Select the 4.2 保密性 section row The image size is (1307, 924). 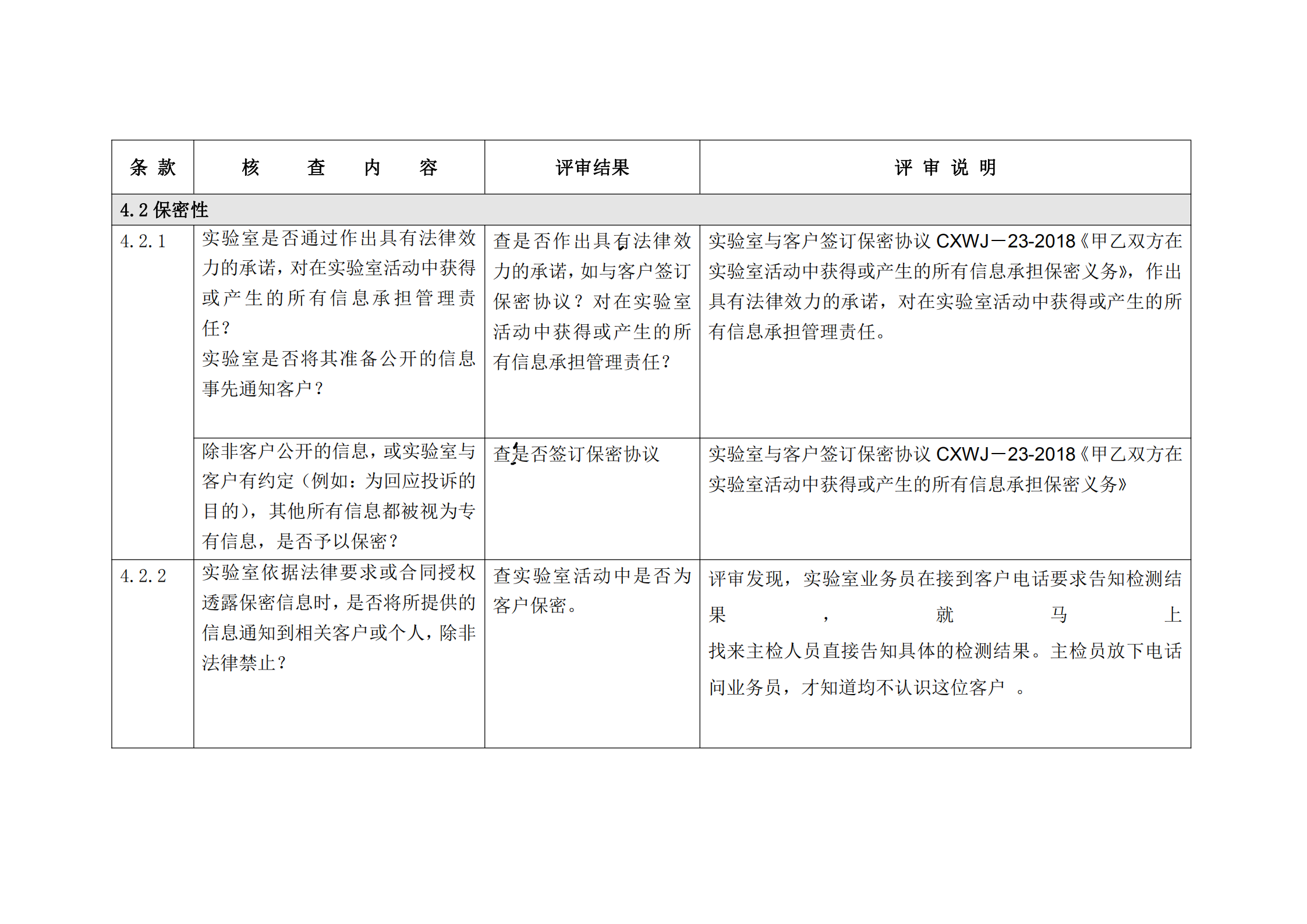[164, 210]
